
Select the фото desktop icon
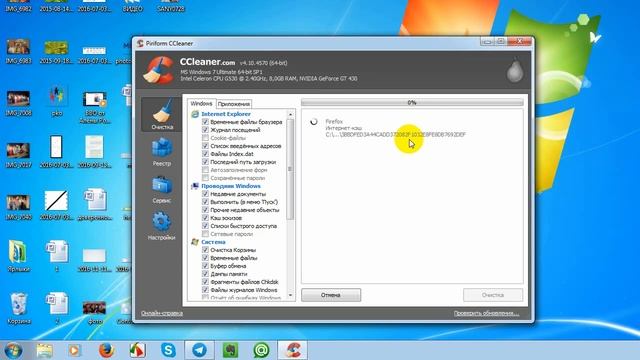point(95,313)
